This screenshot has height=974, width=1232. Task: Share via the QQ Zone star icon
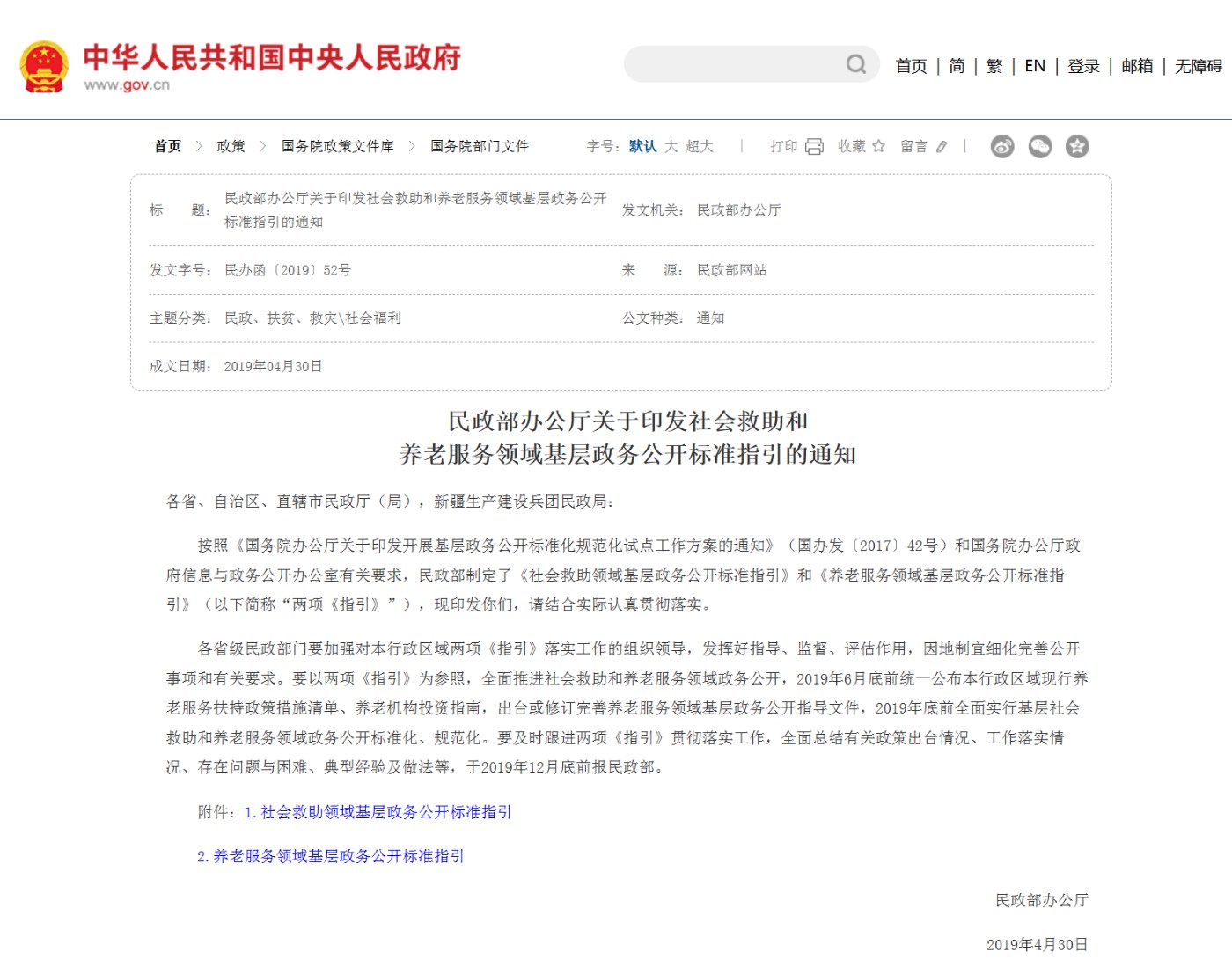click(x=1077, y=146)
